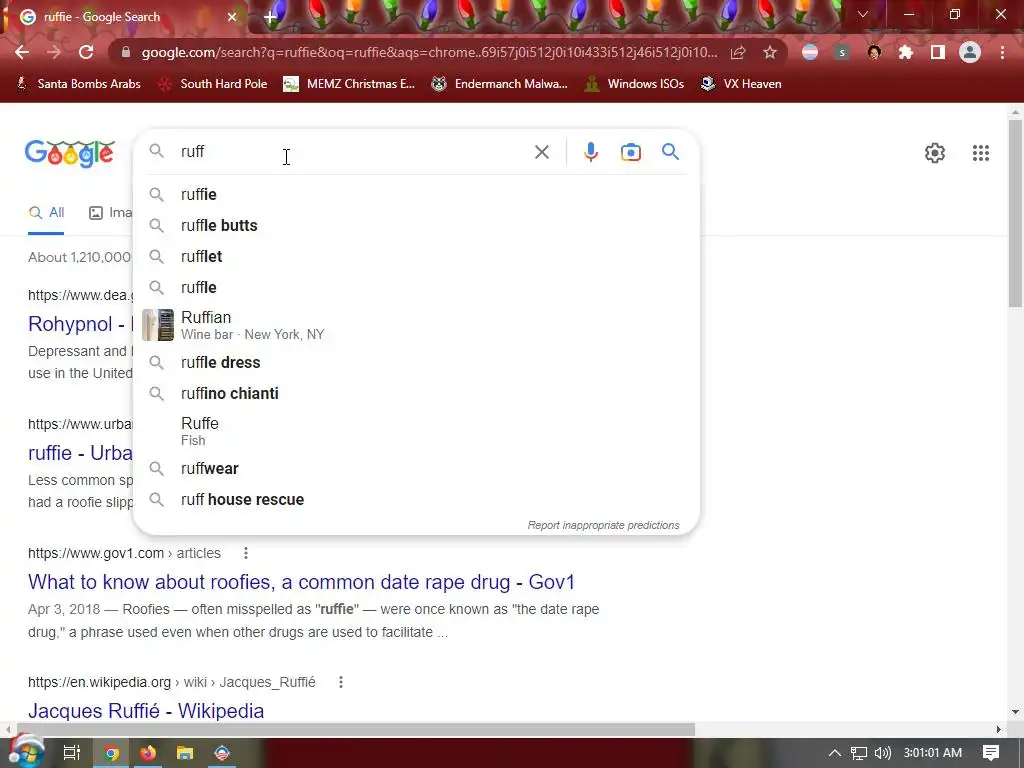
Task: Open the Windows ISOs bookmark
Action: pyautogui.click(x=634, y=84)
